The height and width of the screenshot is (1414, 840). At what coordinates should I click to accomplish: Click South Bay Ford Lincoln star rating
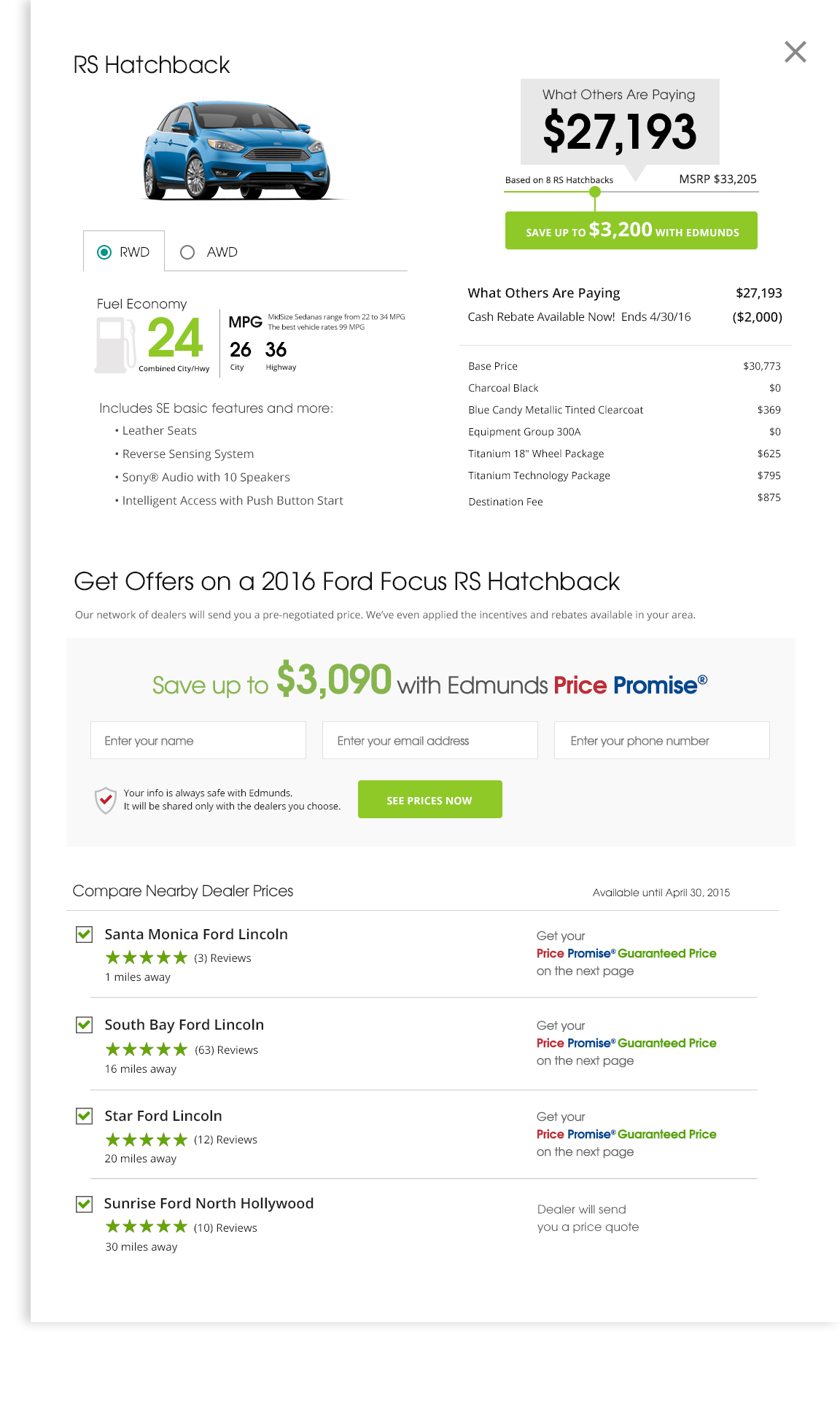click(x=147, y=1049)
